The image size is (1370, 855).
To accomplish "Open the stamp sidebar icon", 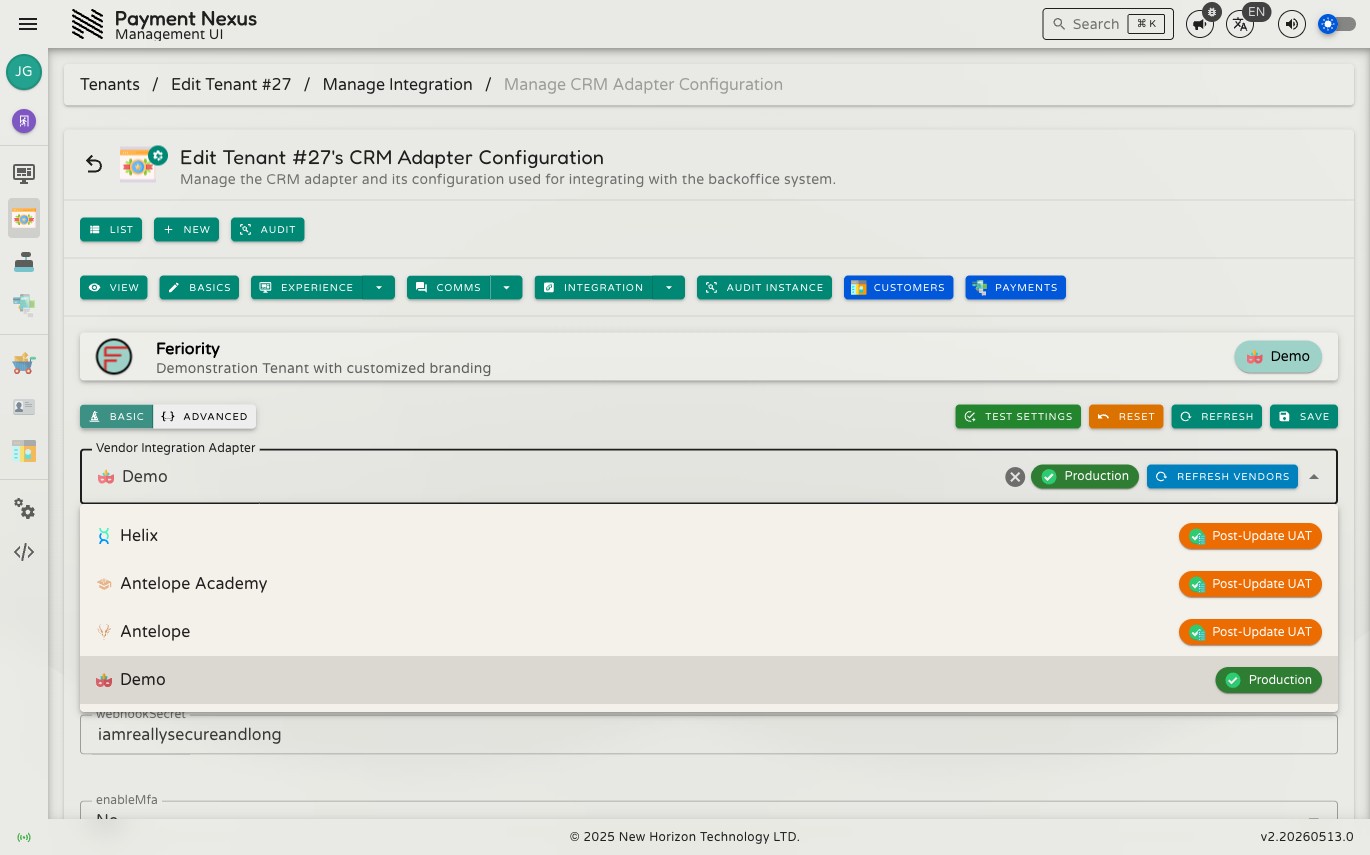I will click(x=24, y=261).
